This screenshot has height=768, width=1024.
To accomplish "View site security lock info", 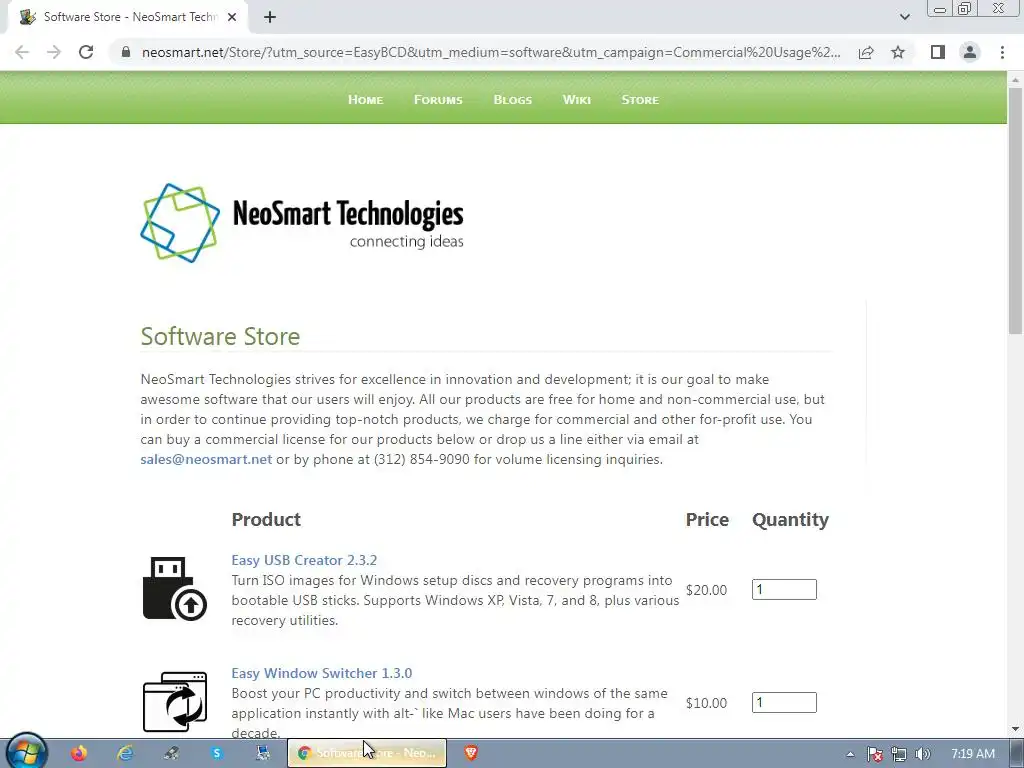I will tap(126, 52).
